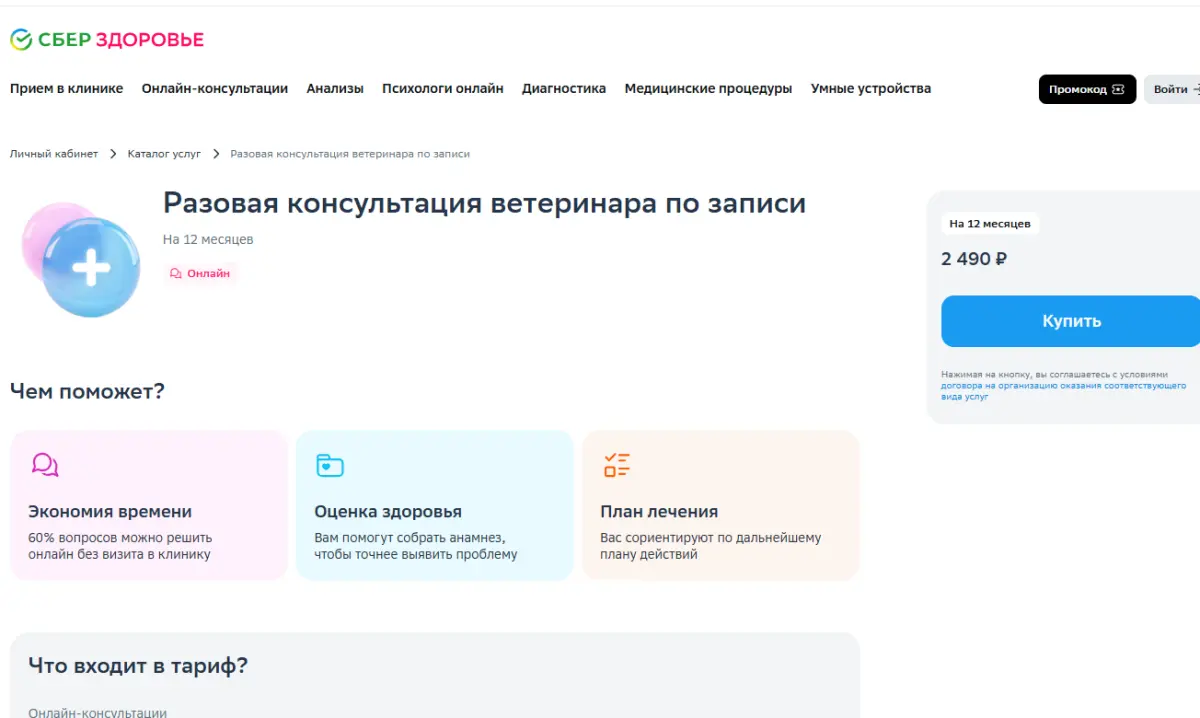The image size is (1200, 718).
Task: Click the folder heart icon above Оценка здоровья
Action: point(330,465)
